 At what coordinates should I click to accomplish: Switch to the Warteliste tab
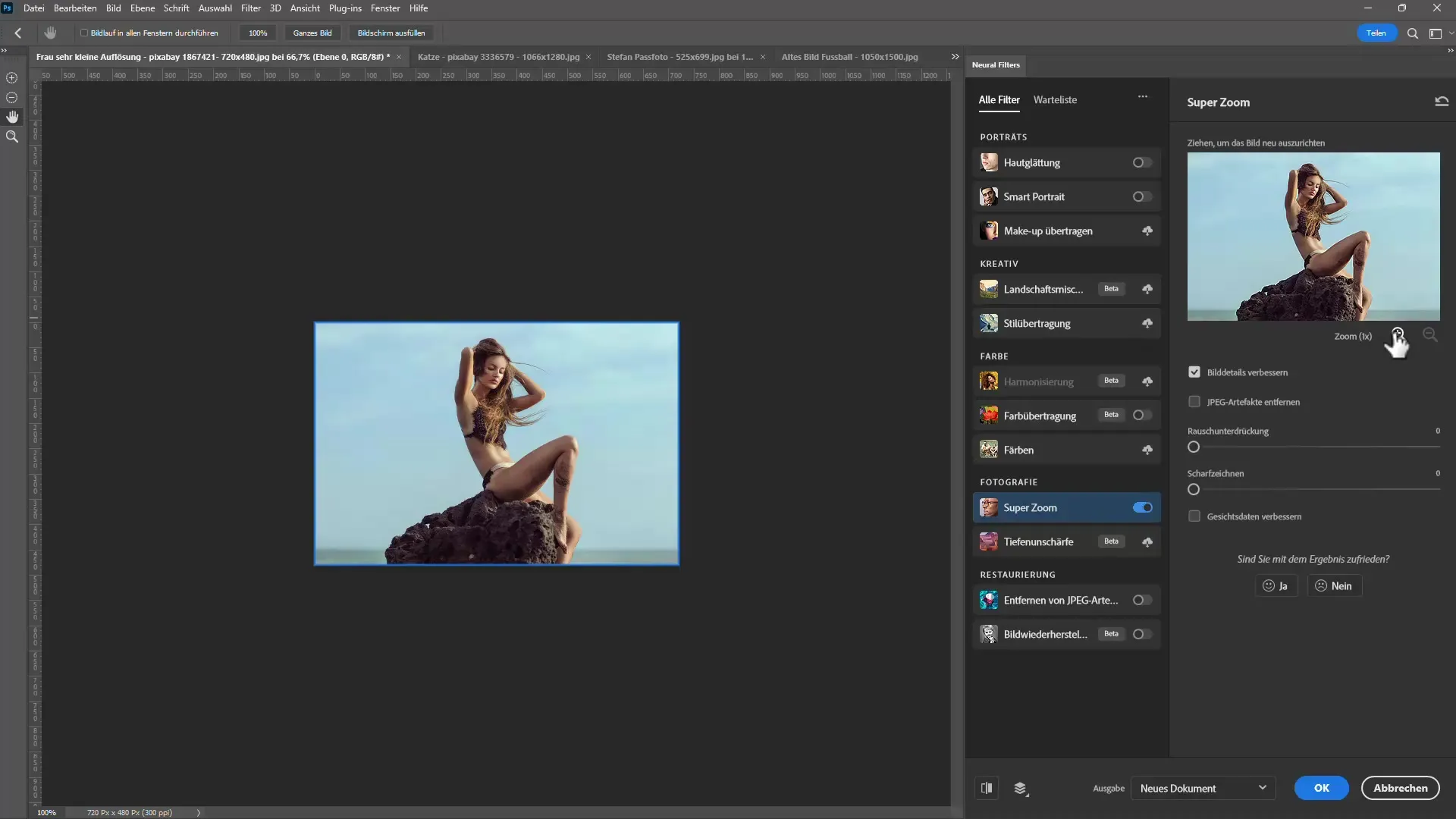tap(1055, 99)
